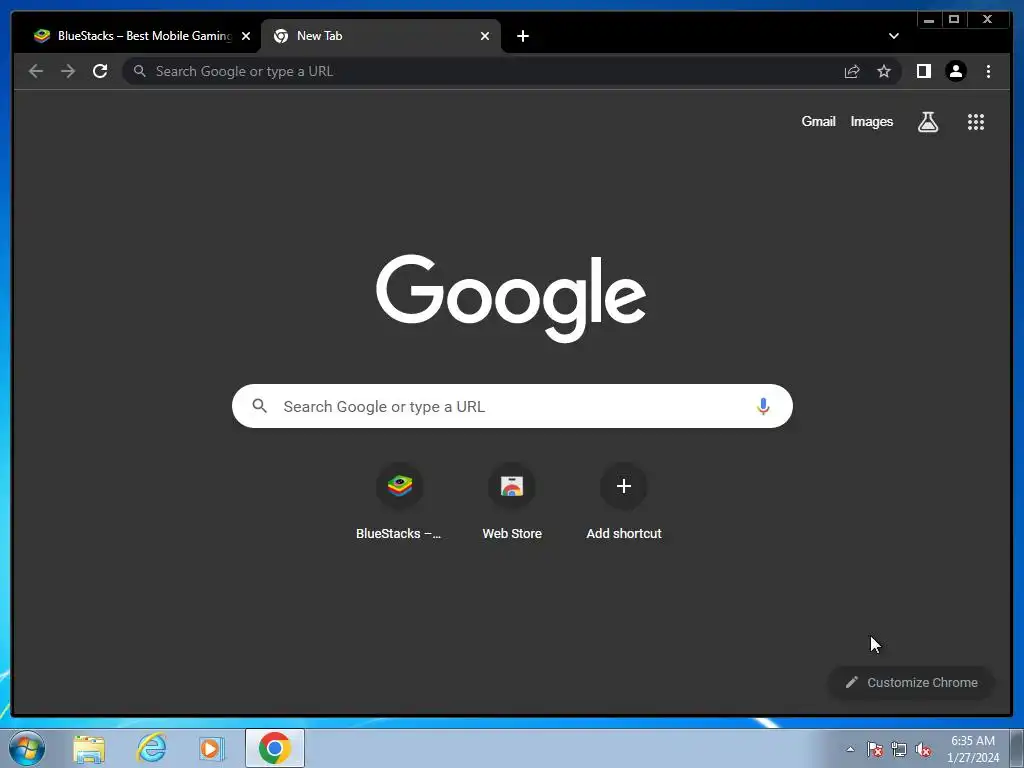Launch Internet Explorer from the taskbar
The image size is (1024, 768).
coord(151,748)
